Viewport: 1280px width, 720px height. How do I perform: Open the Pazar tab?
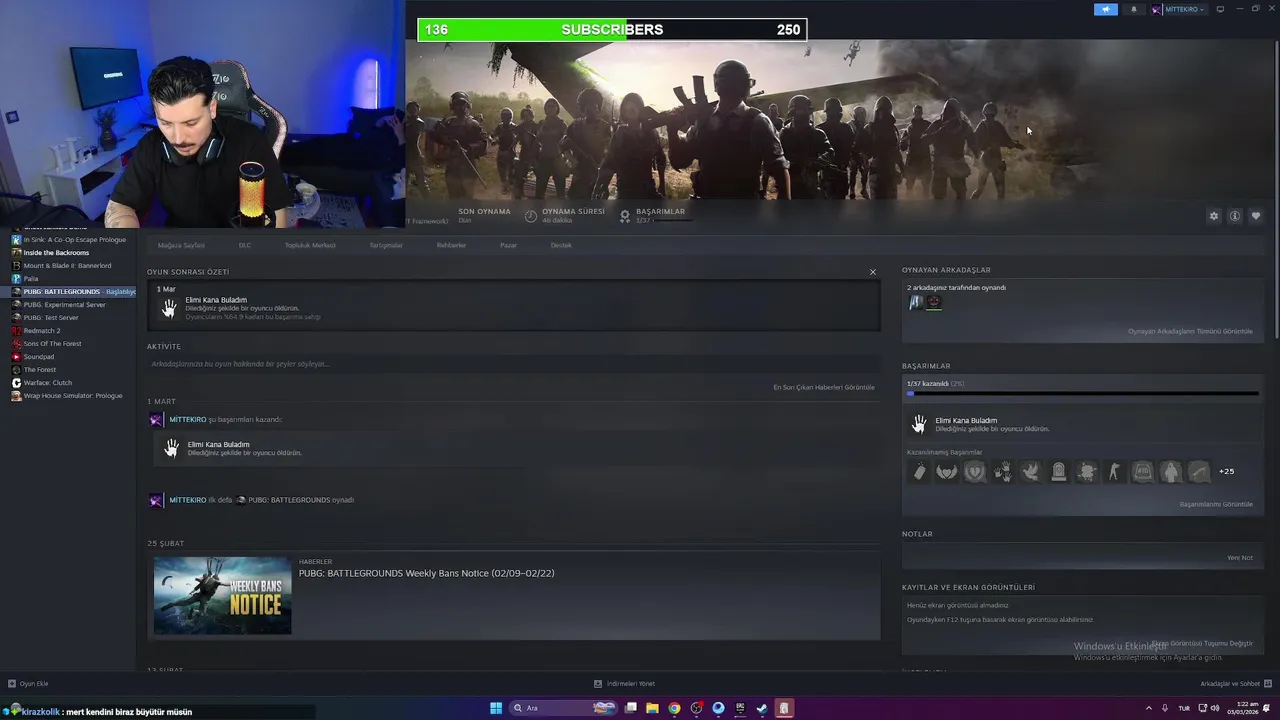[508, 245]
